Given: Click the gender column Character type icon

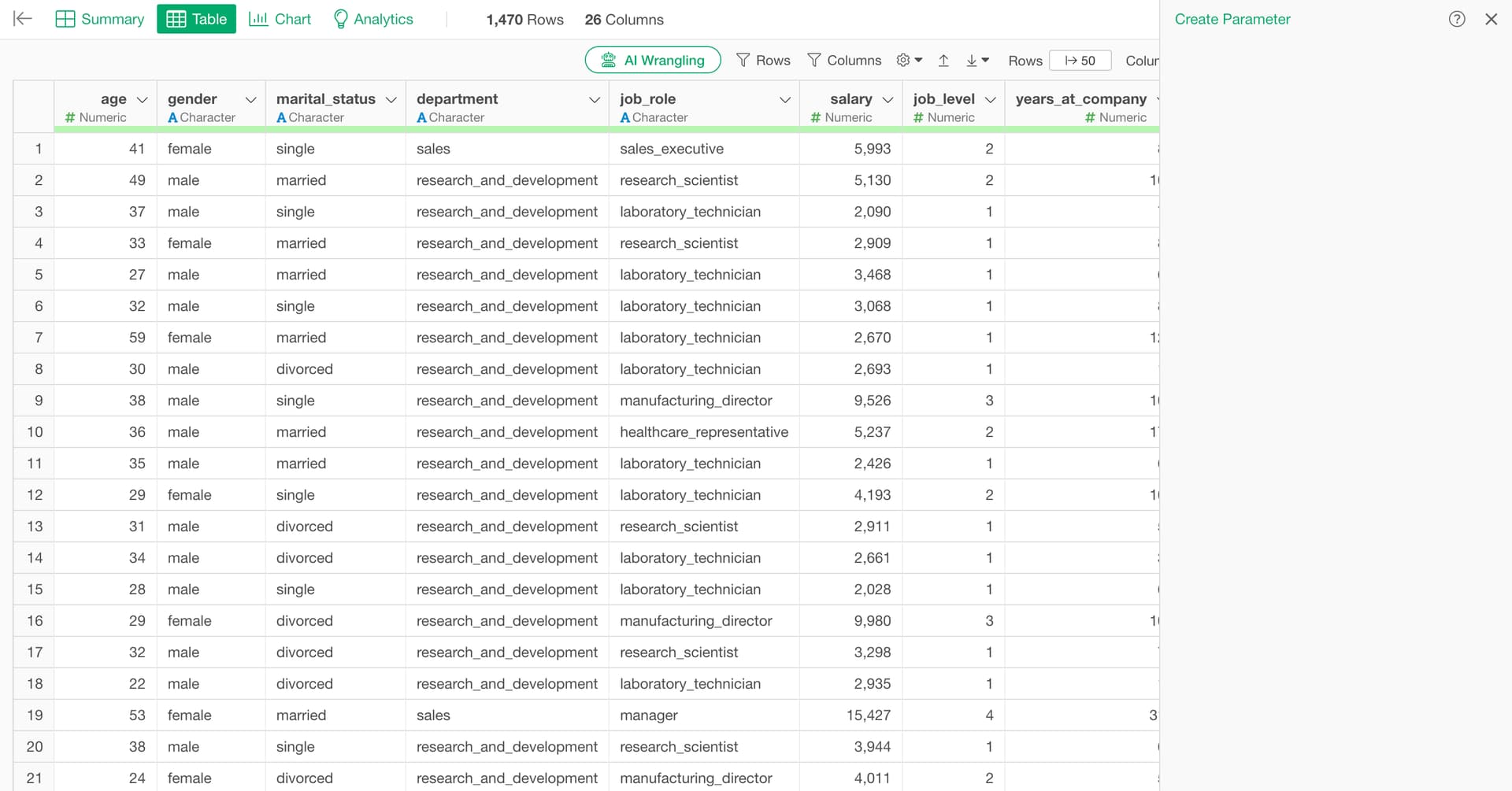Looking at the screenshot, I should pos(172,117).
